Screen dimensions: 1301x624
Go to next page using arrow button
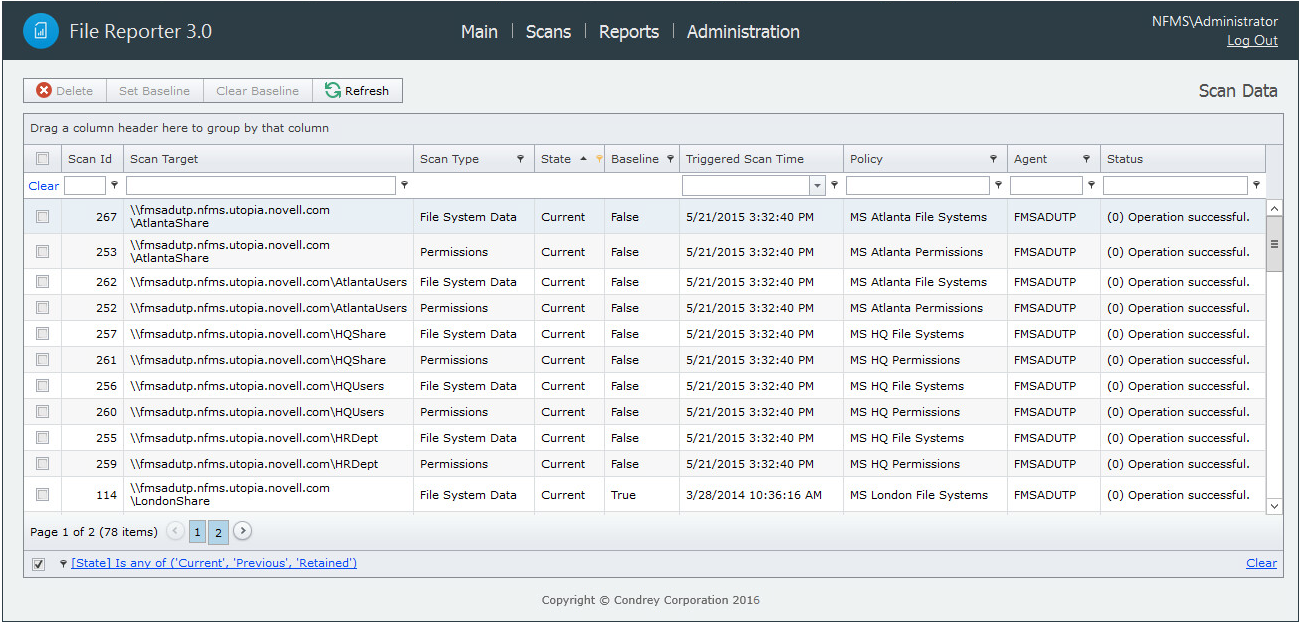tap(242, 532)
